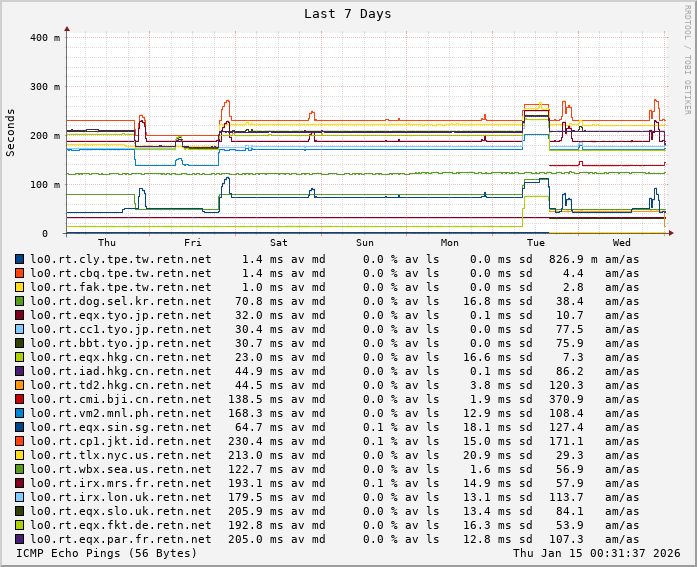Click the RRDTOOL / TOBI OETIKER watermark
This screenshot has height=567, width=697.
(x=687, y=58)
